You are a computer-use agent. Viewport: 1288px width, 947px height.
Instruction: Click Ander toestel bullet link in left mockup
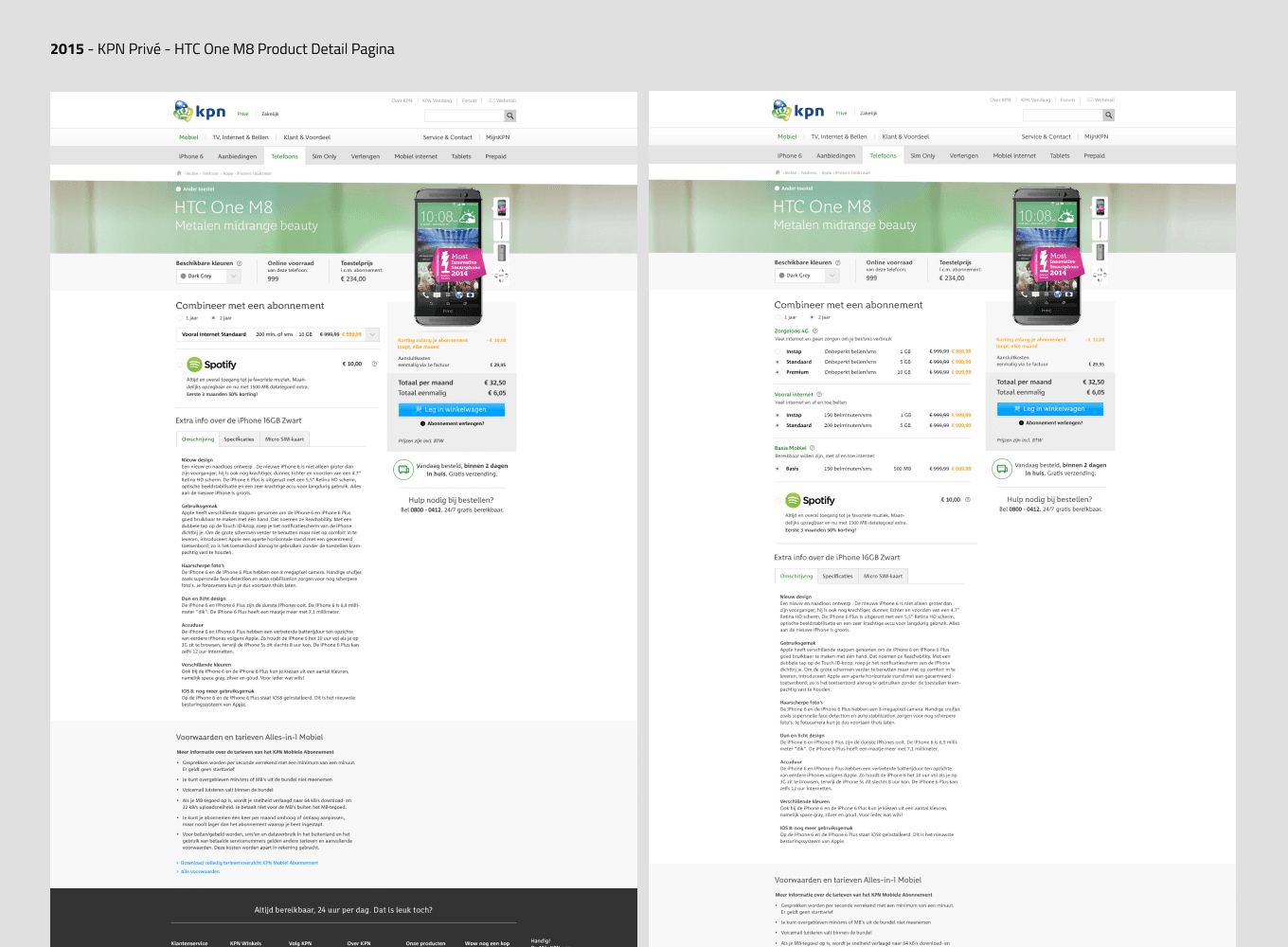click(196, 189)
